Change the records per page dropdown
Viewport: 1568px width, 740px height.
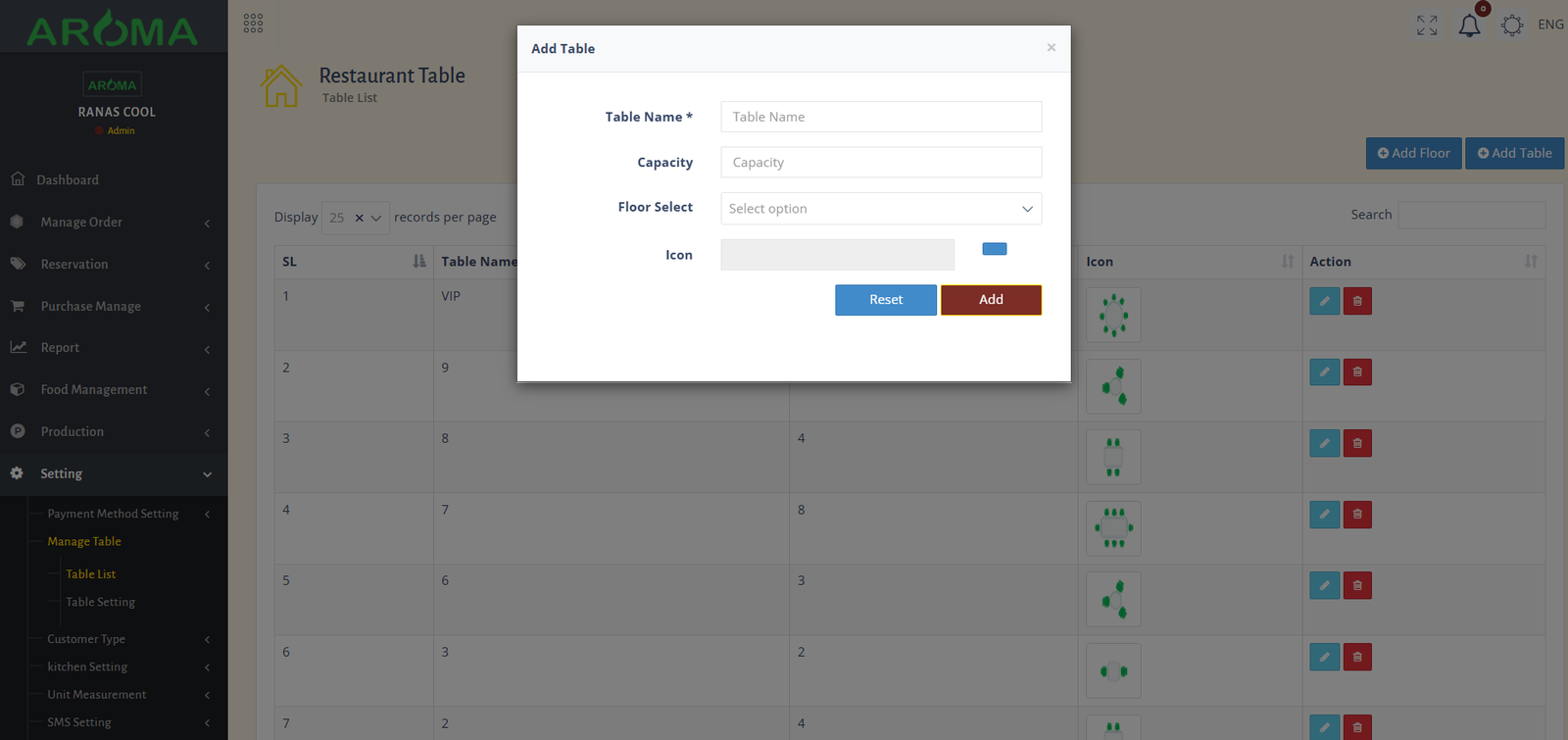[356, 218]
